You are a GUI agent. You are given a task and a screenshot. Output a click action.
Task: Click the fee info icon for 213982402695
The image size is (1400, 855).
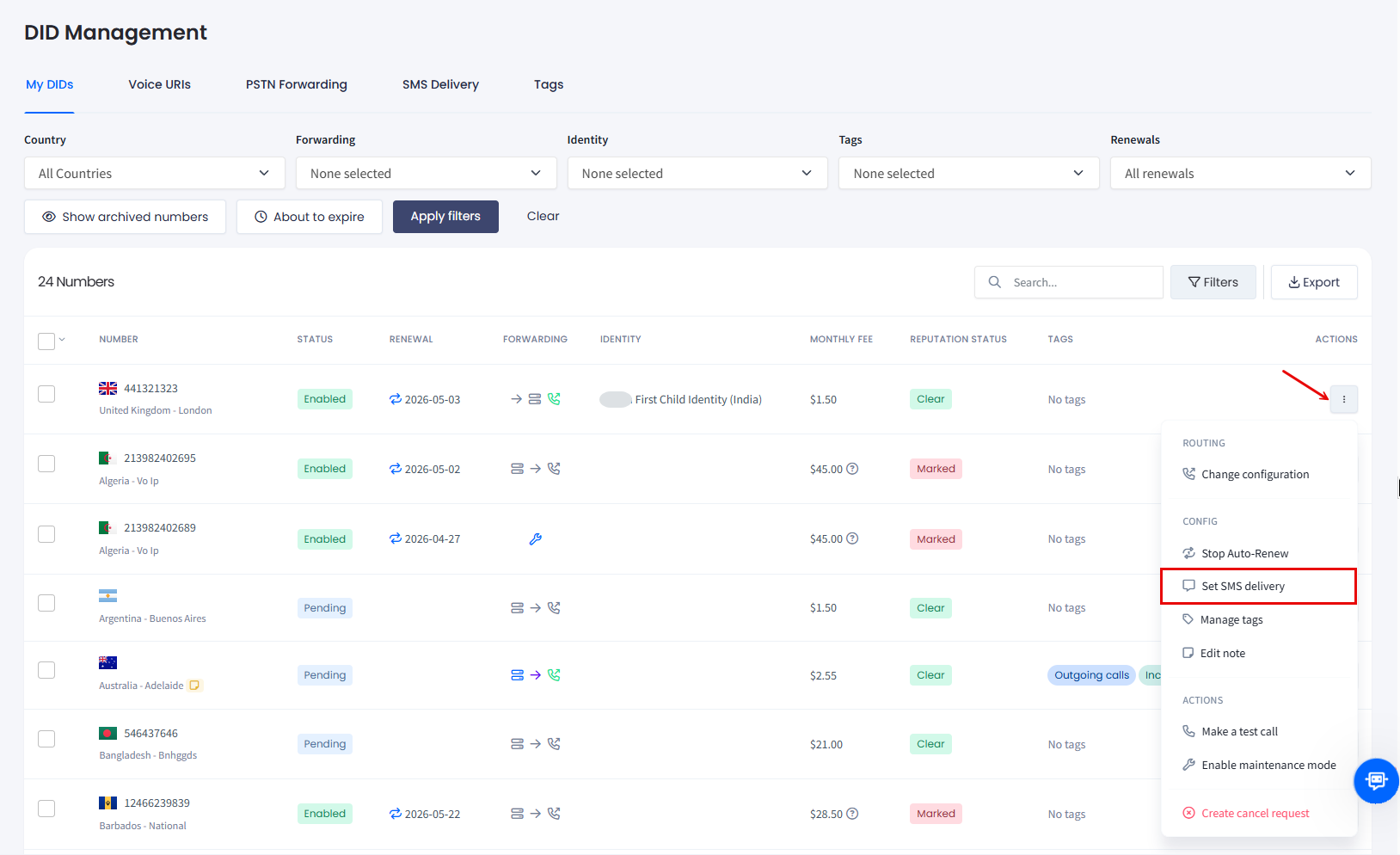point(852,469)
